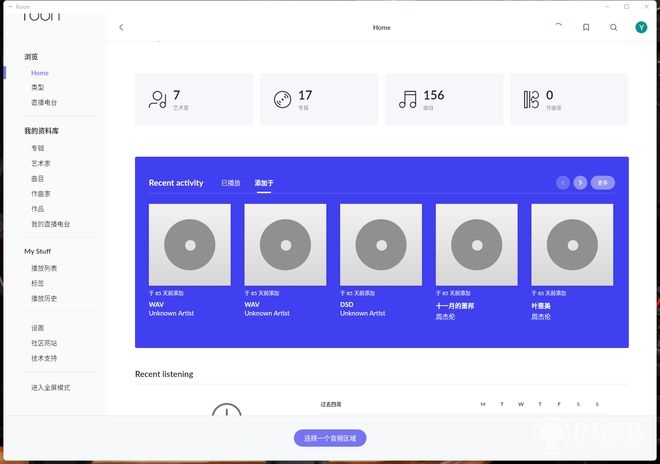Click the clock icon under Recent listening
This screenshot has width=660, height=464.
click(x=226, y=409)
